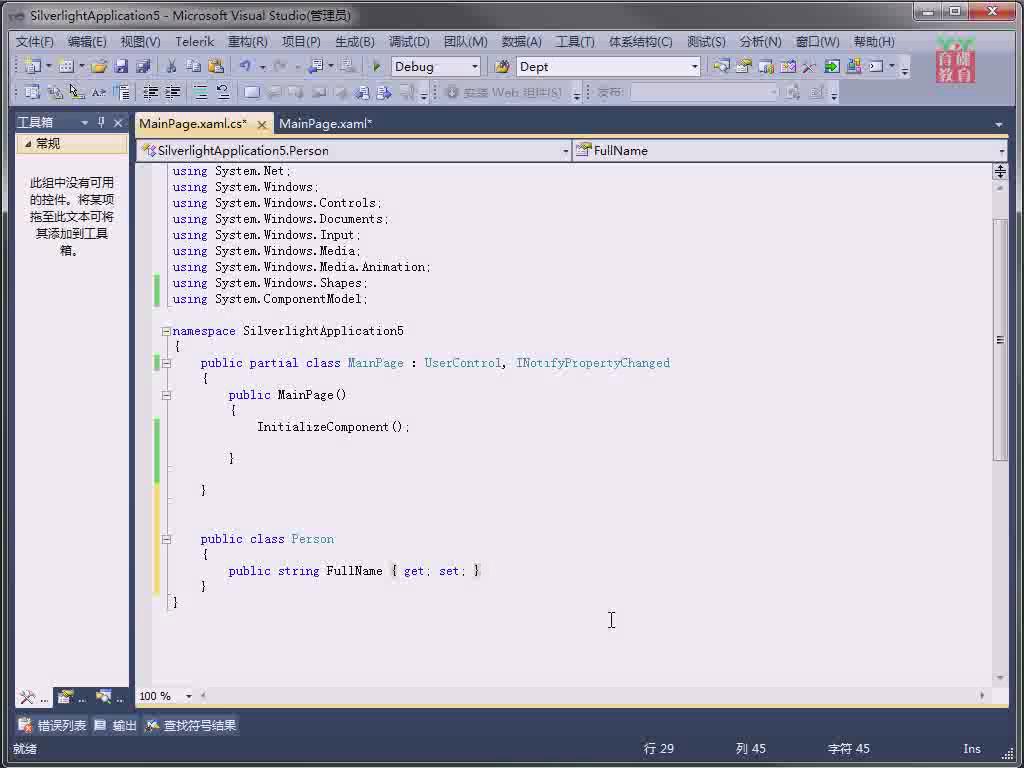Image resolution: width=1024 pixels, height=768 pixels.
Task: Open the Dept find combo box dropdown
Action: pyautogui.click(x=694, y=67)
